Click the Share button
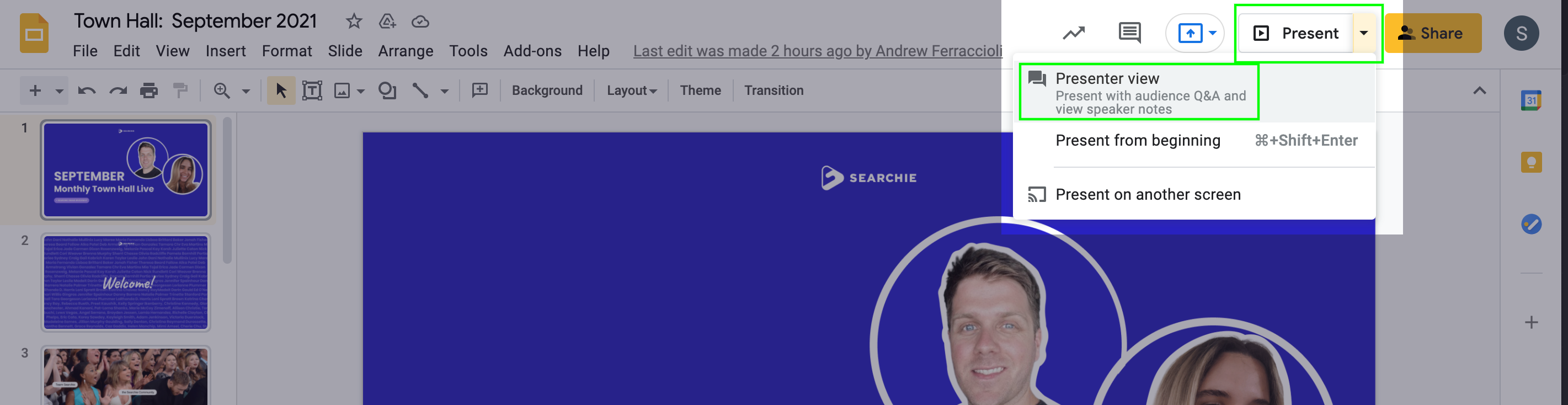 [1433, 33]
